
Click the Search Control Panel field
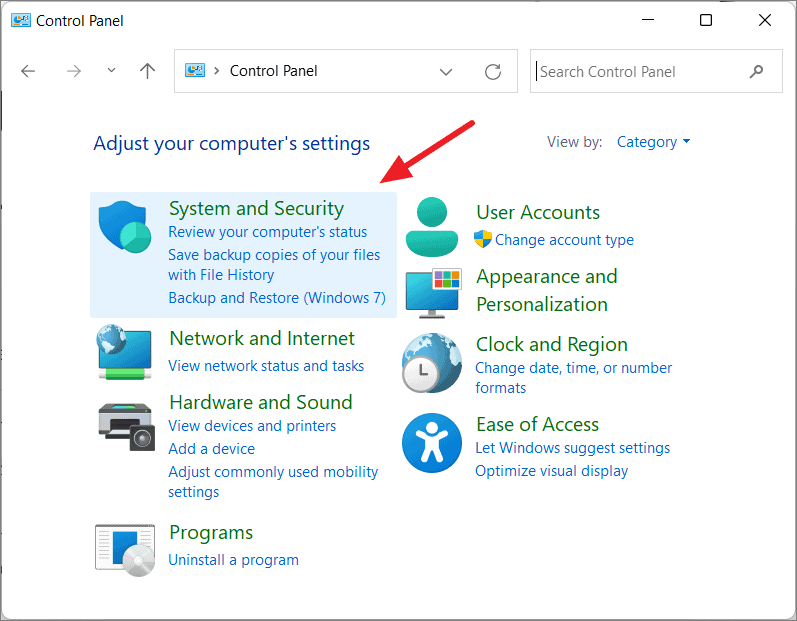click(x=656, y=71)
